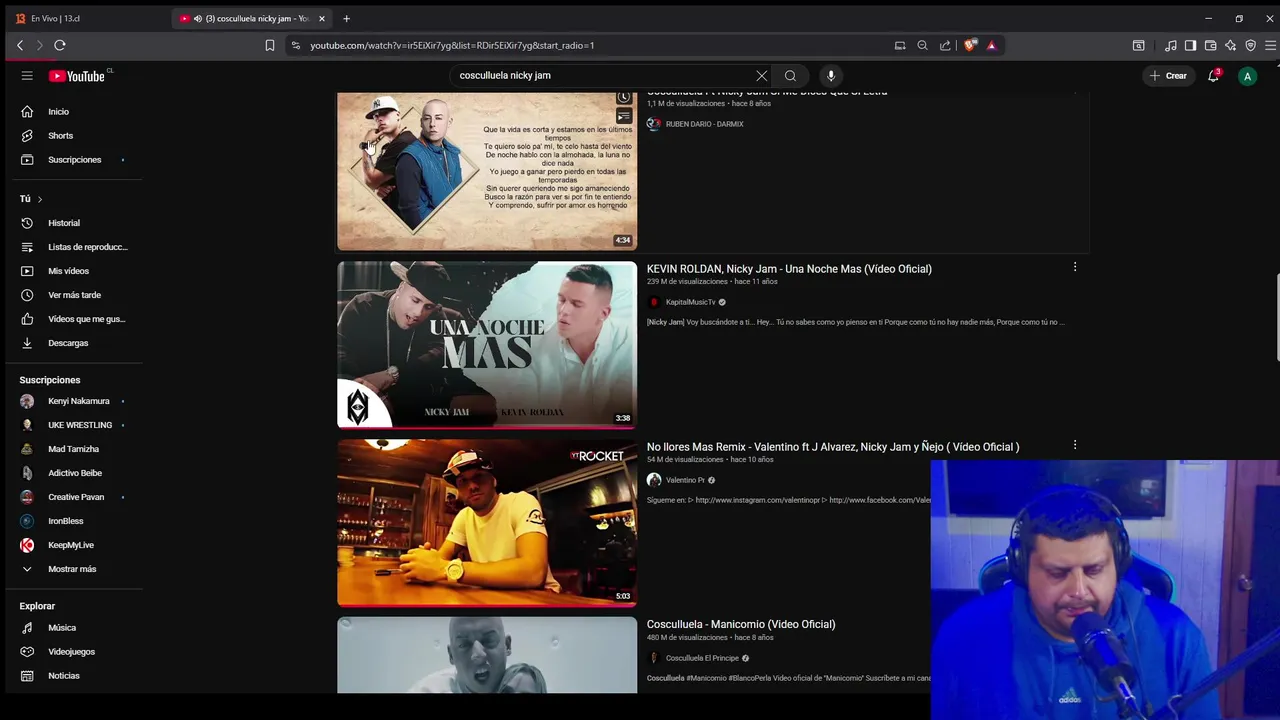The image size is (1280, 720).
Task: Open KapitalMusicTv channel link
Action: point(690,302)
